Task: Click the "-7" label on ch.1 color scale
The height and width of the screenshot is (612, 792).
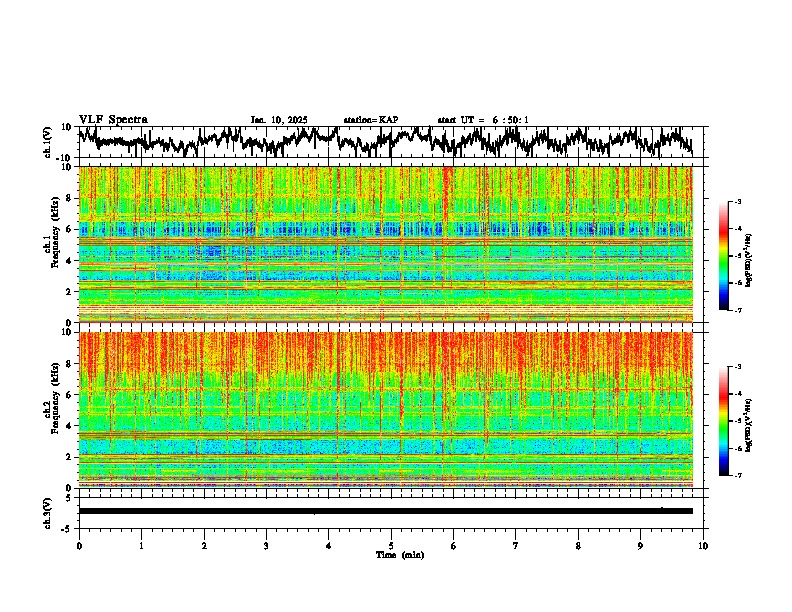Action: 738,310
